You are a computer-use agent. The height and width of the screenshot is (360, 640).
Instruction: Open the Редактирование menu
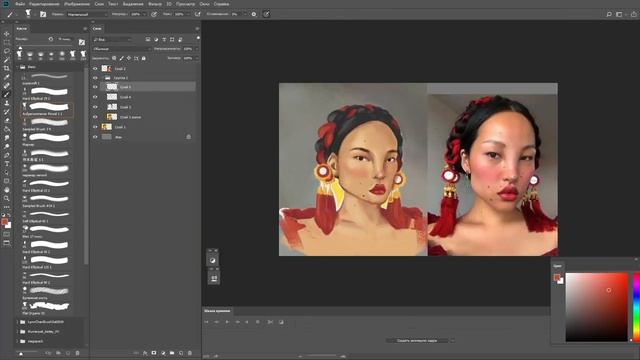(x=44, y=4)
